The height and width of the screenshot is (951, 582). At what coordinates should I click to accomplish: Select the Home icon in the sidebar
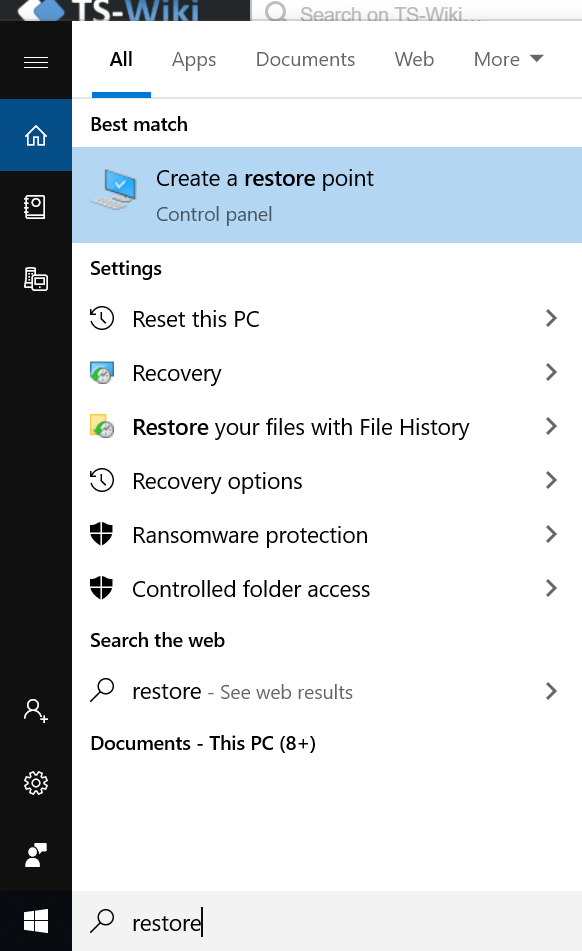pyautogui.click(x=36, y=135)
